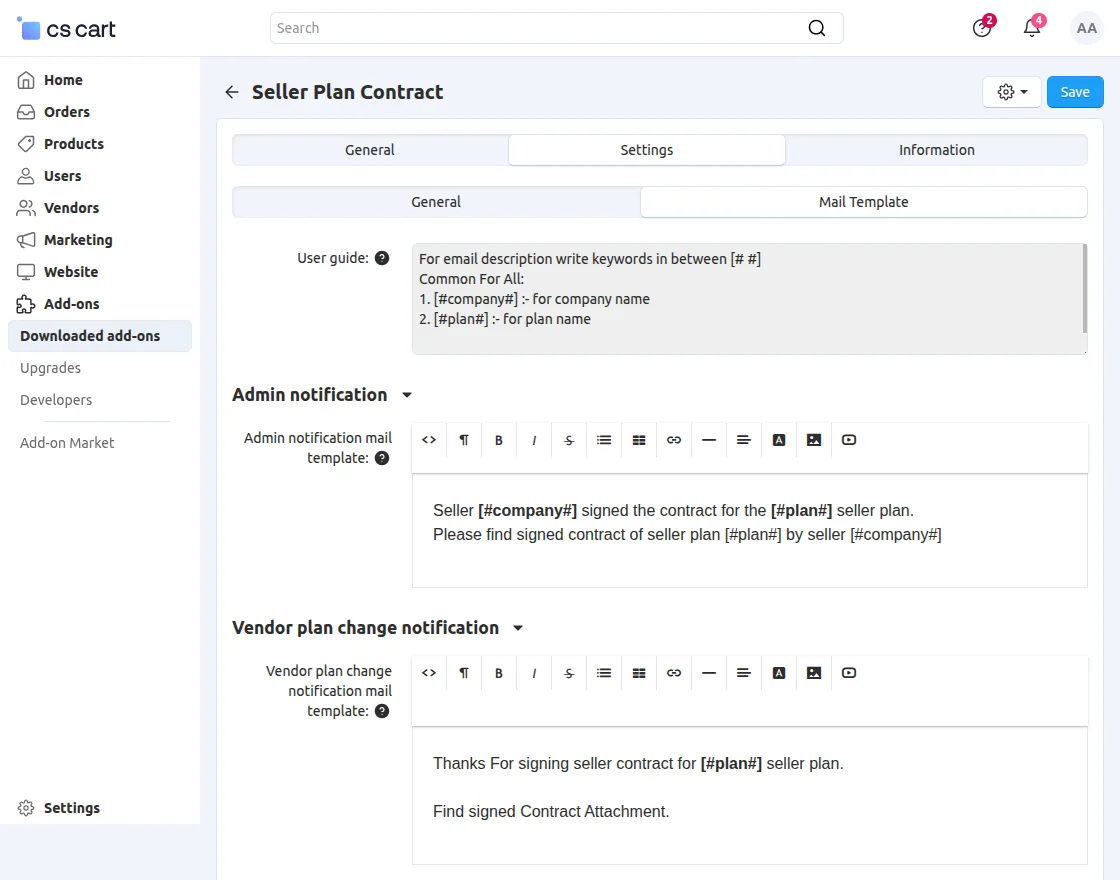Go back using the arrow beside page title
1120x880 pixels.
pyautogui.click(x=231, y=91)
